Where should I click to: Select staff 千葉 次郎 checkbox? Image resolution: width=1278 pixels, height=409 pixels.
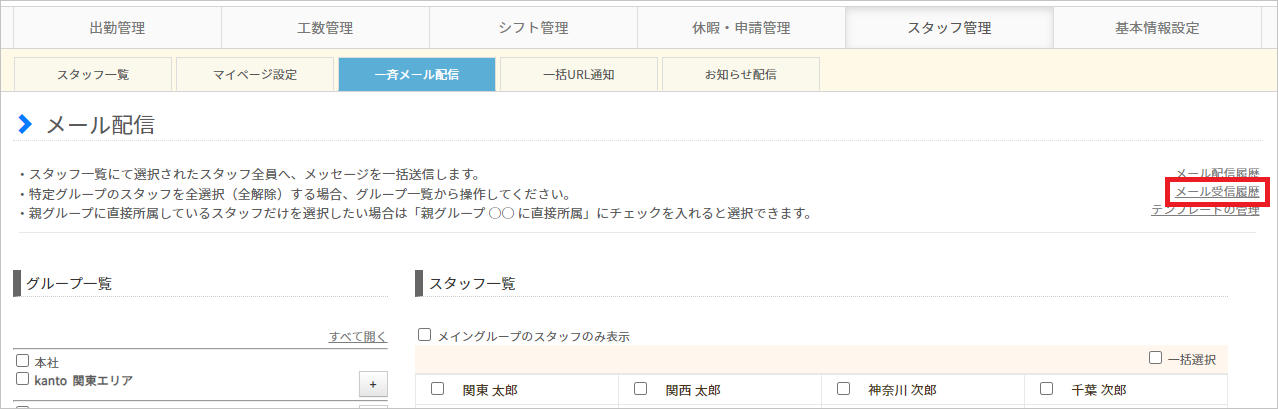1046,389
